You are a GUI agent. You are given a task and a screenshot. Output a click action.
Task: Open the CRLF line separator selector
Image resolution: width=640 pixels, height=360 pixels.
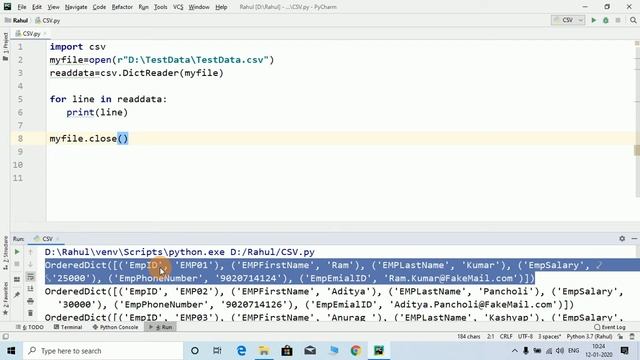click(x=506, y=337)
